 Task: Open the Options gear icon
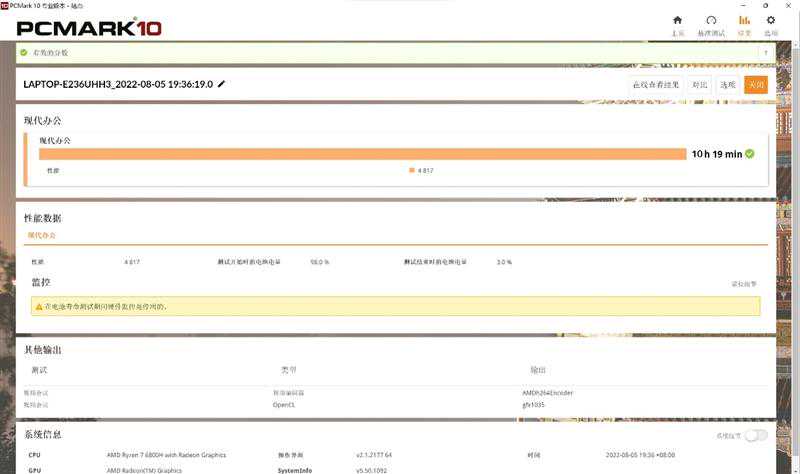click(x=771, y=21)
